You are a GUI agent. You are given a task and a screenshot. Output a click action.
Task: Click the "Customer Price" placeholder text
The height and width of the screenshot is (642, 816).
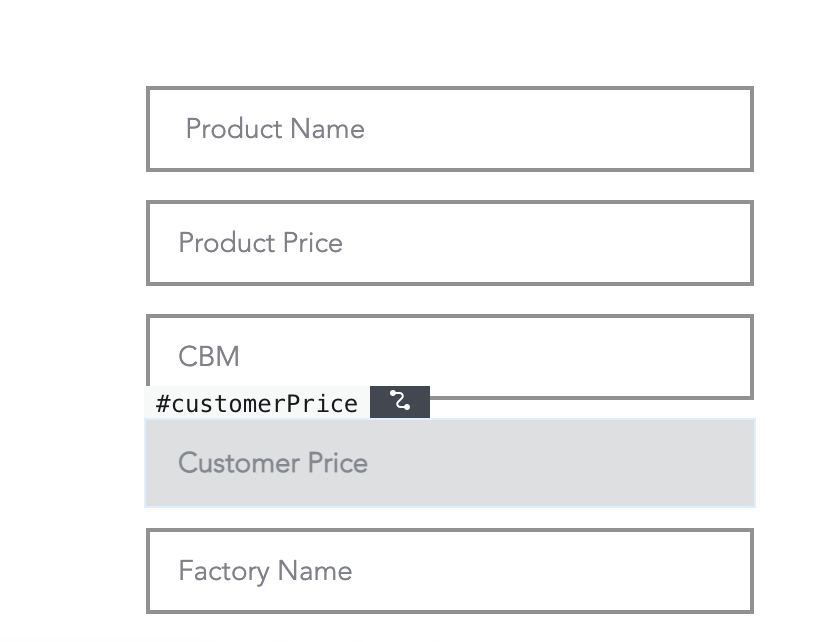click(273, 463)
